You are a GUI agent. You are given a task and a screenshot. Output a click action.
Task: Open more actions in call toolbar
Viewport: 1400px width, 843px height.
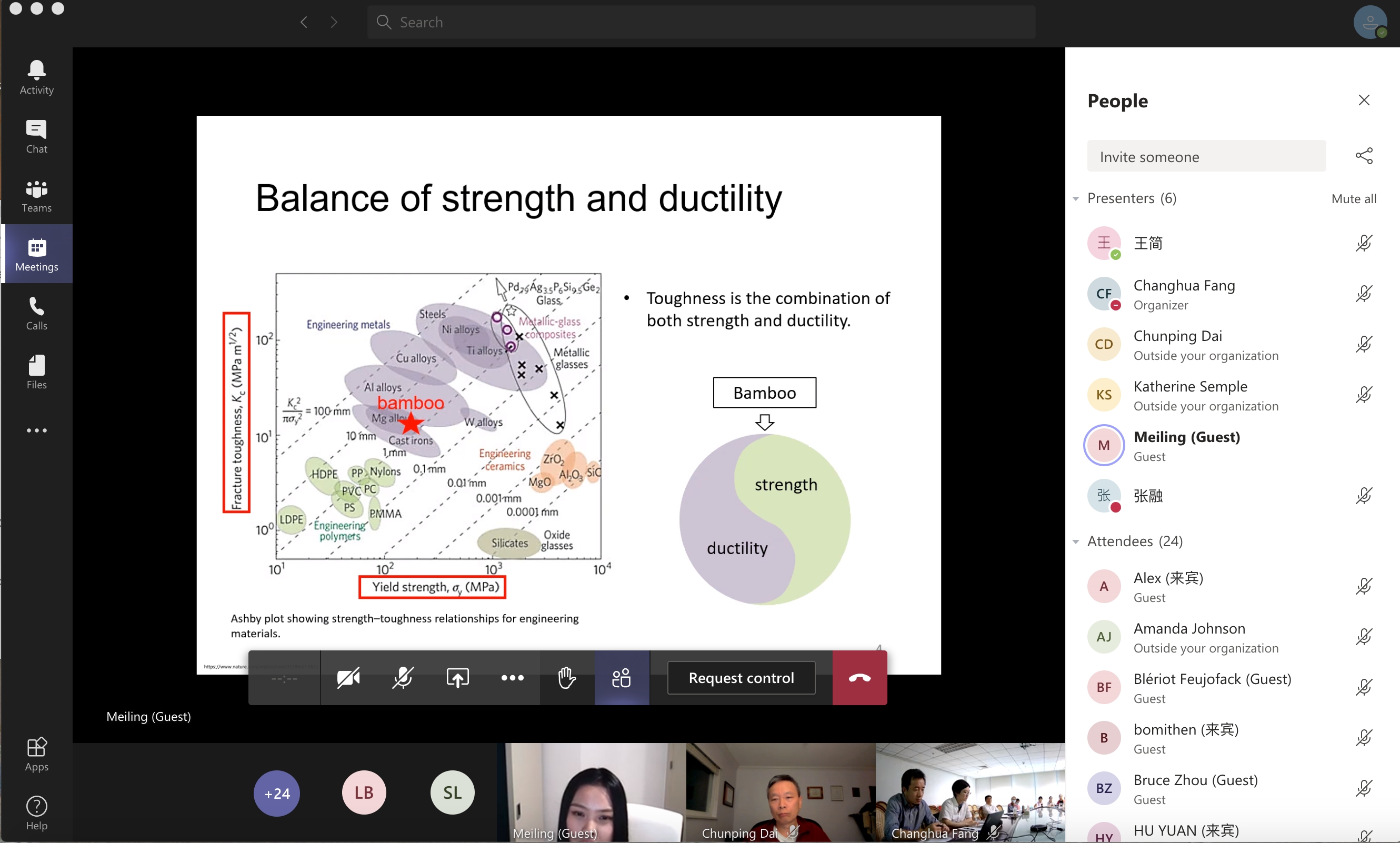tap(512, 678)
